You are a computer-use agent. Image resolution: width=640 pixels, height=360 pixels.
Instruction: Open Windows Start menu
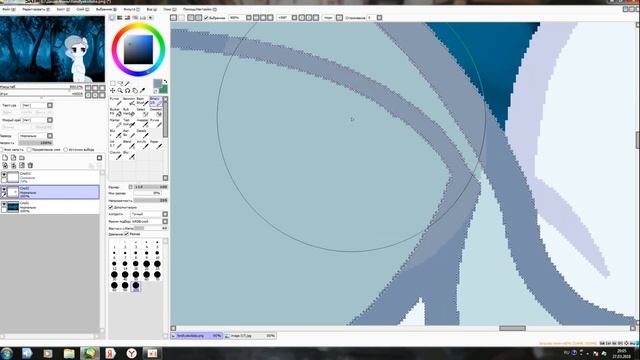click(7, 353)
